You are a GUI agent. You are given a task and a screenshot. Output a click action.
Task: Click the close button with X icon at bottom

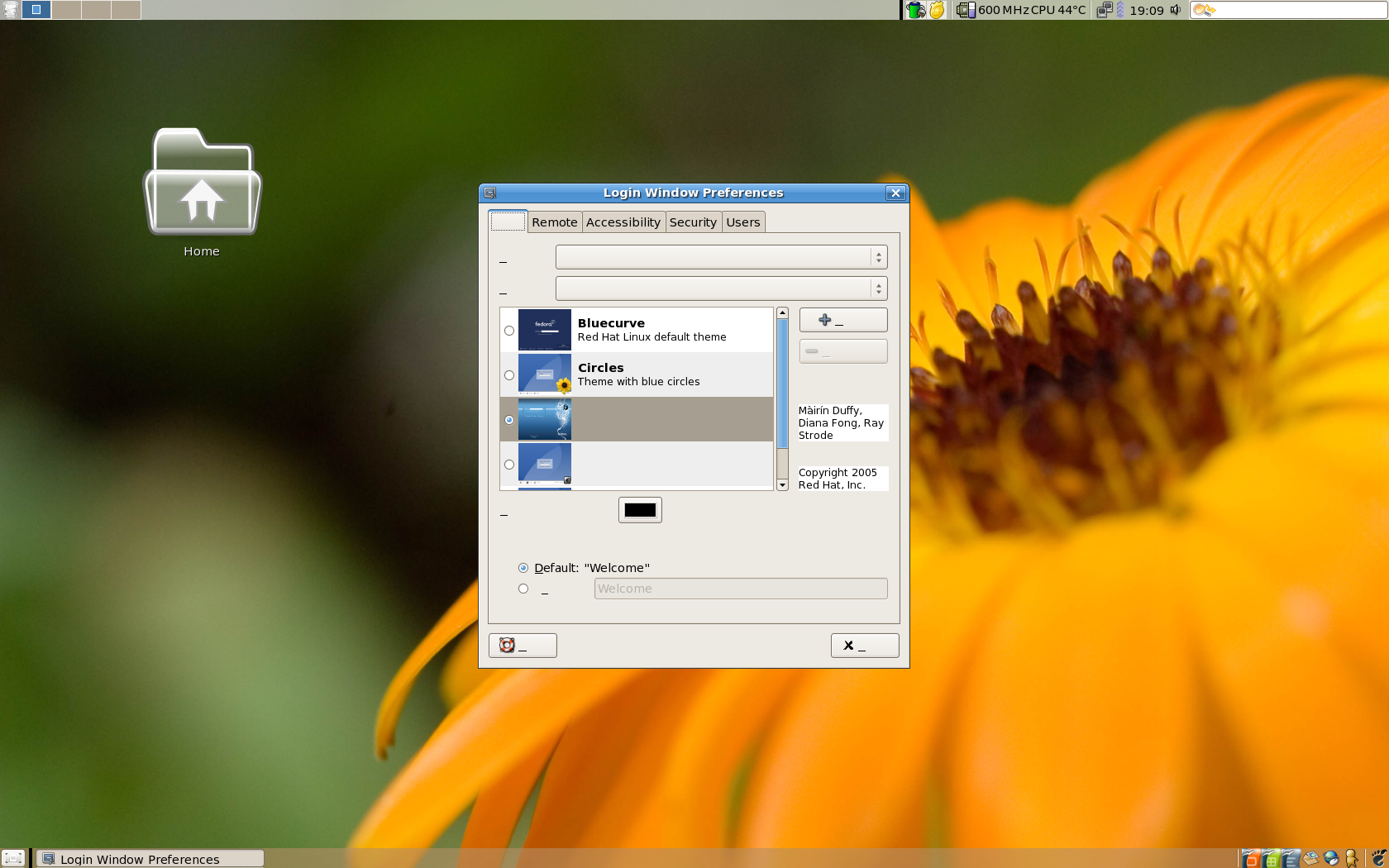[864, 646]
